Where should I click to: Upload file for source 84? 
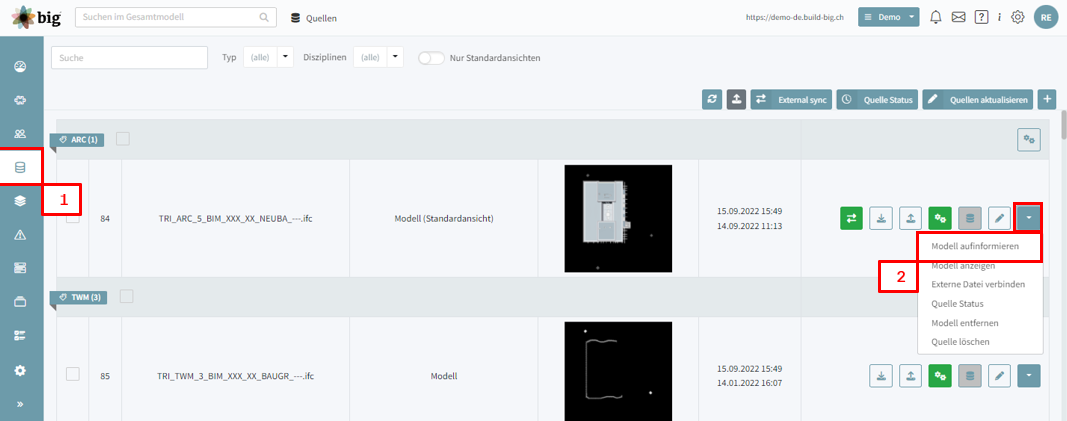coord(910,218)
